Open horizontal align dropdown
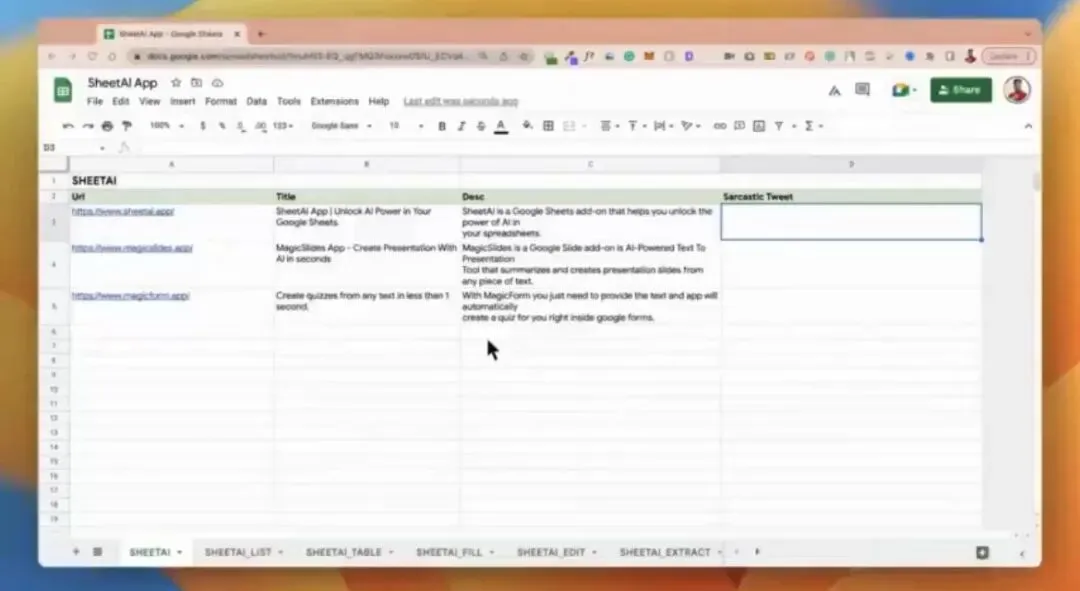Screen dimensions: 1080x591 pyautogui.click(x=609, y=126)
